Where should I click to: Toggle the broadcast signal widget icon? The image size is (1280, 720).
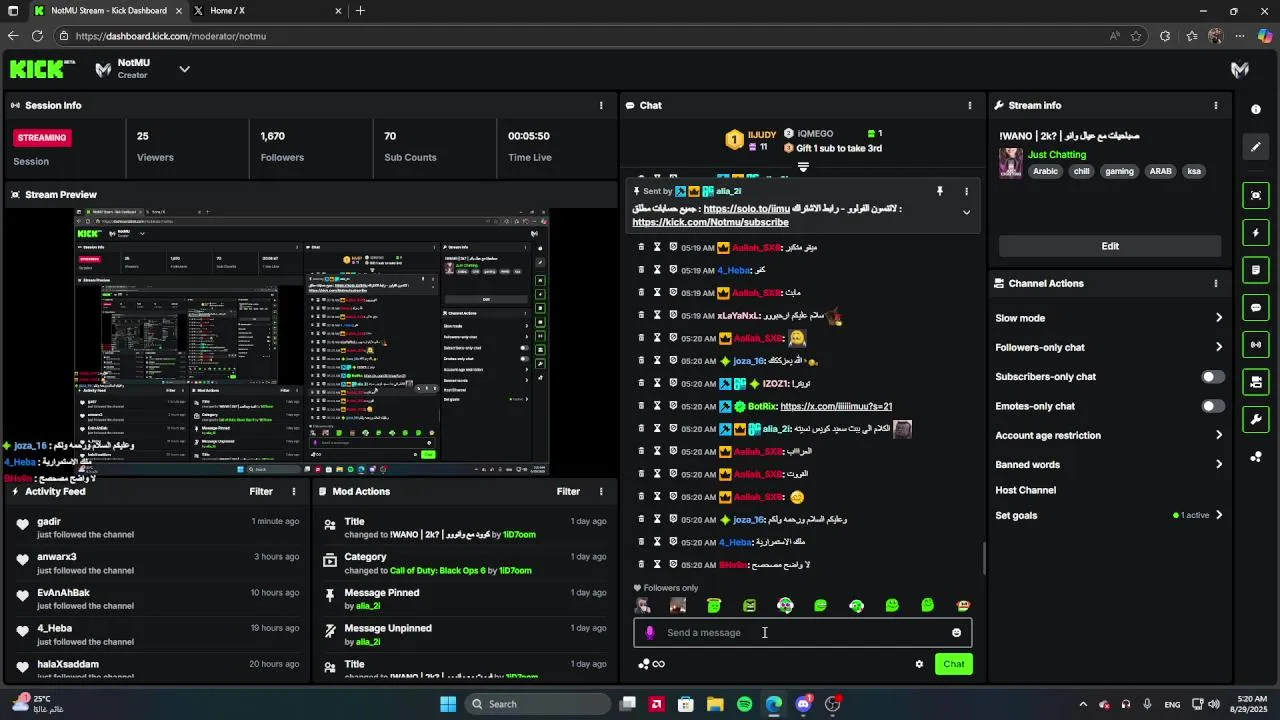(1256, 345)
